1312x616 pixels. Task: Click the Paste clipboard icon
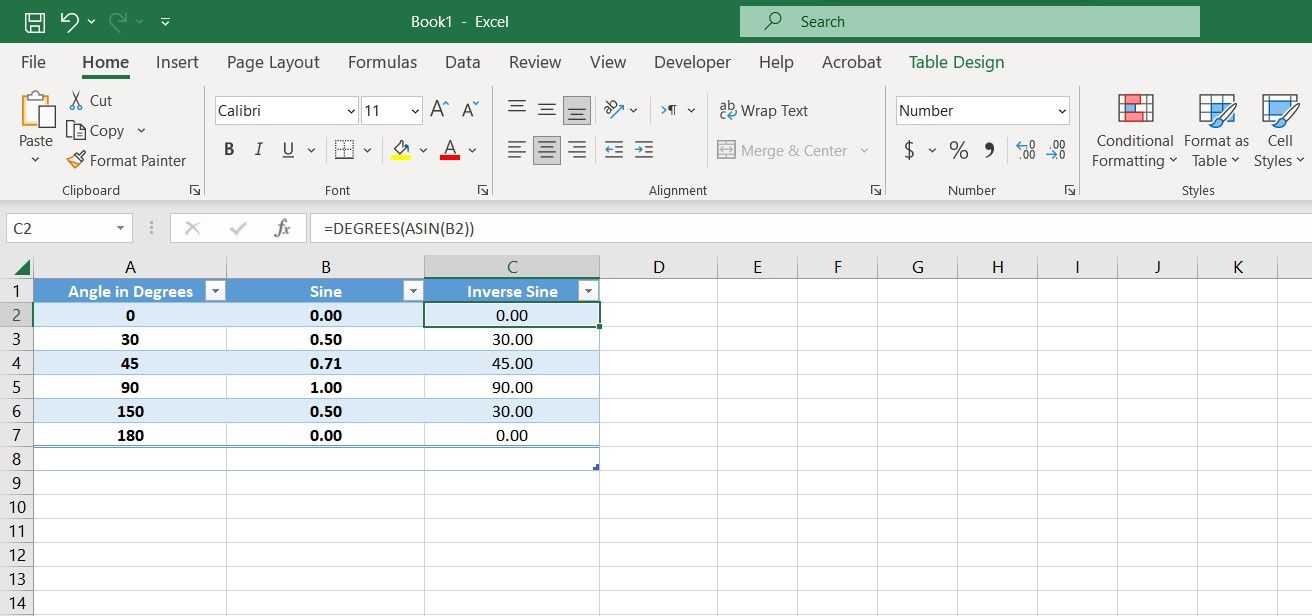[37, 110]
